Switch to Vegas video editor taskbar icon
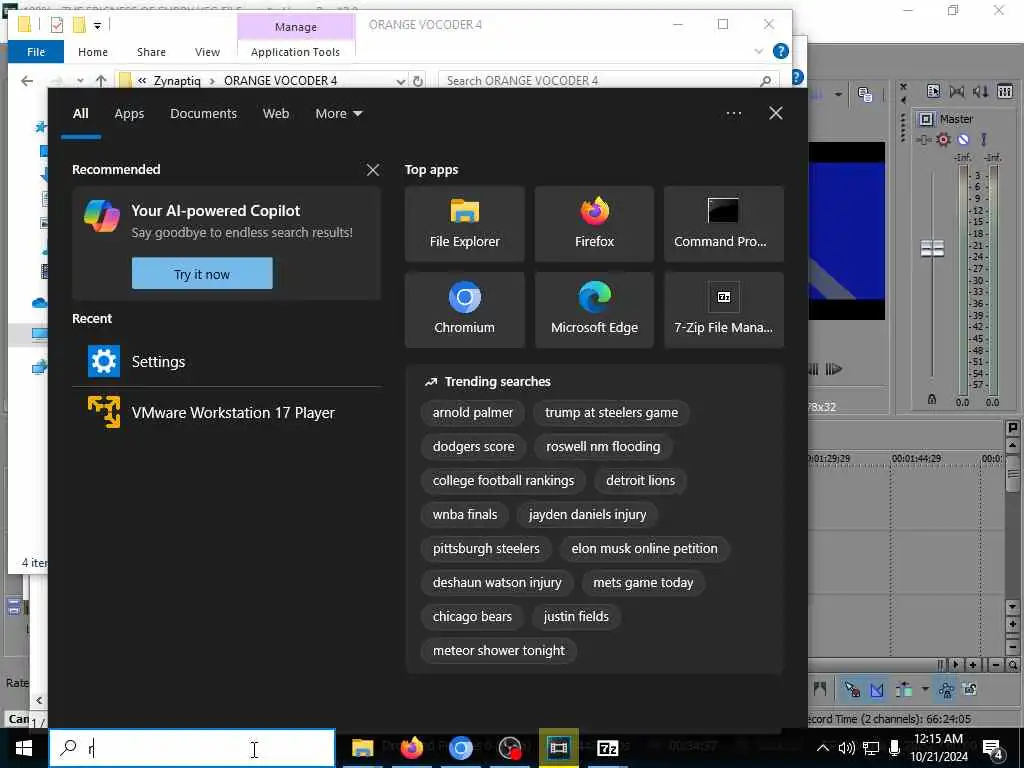Image resolution: width=1024 pixels, height=768 pixels. pos(558,748)
